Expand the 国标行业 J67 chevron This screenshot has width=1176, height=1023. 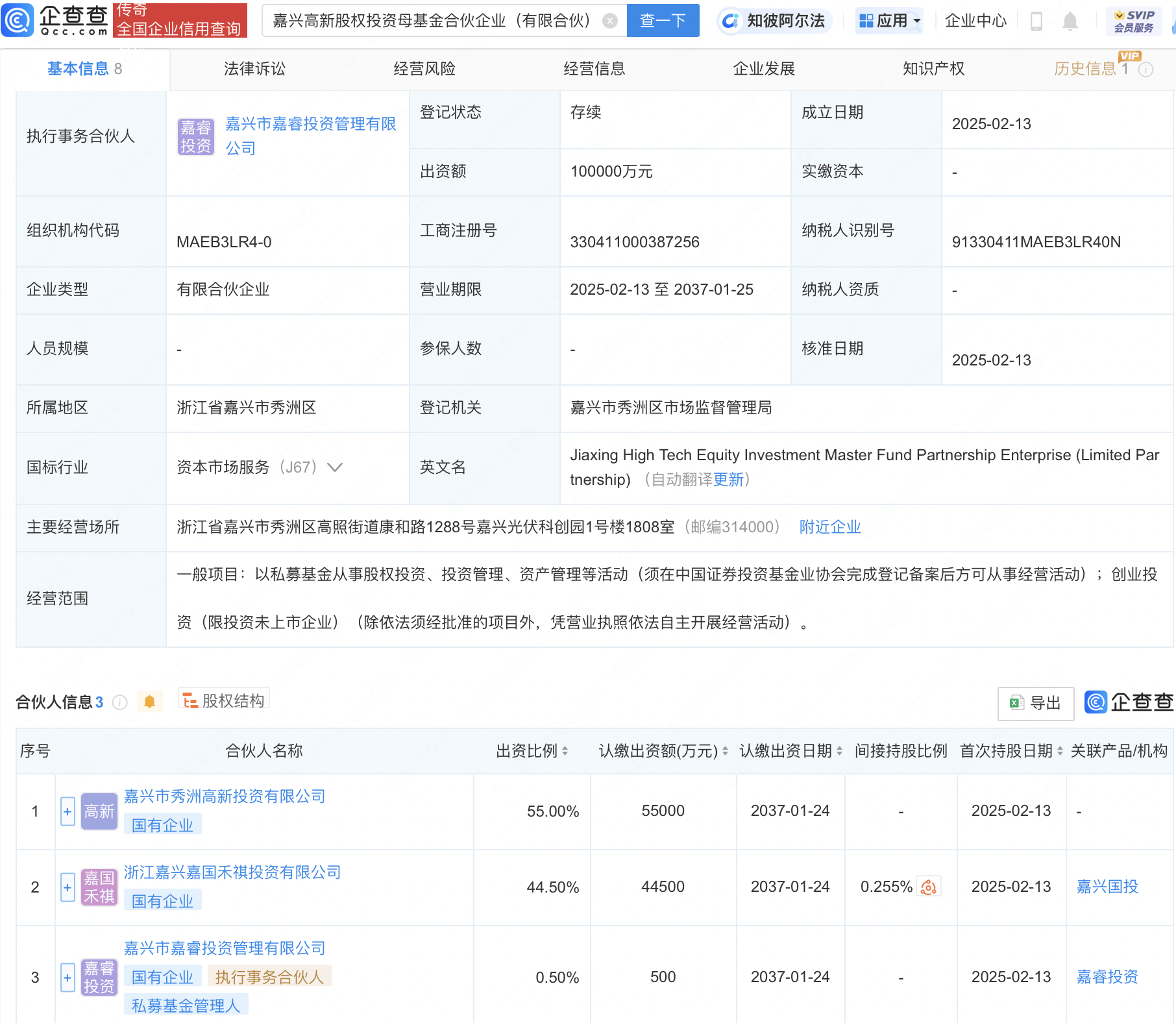(335, 467)
